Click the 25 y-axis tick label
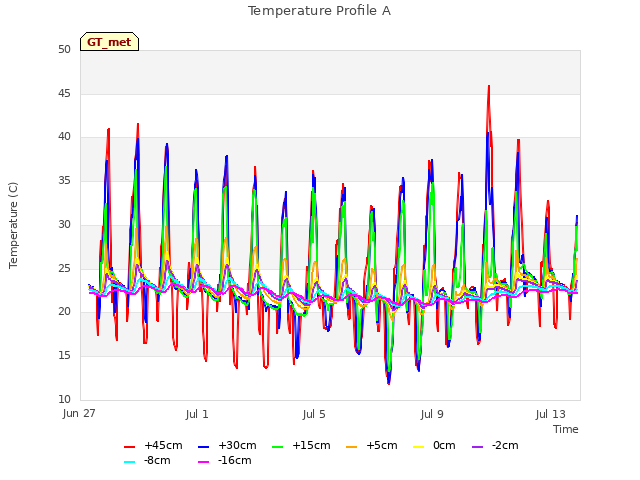Viewport: 640px width, 480px height. point(64,268)
